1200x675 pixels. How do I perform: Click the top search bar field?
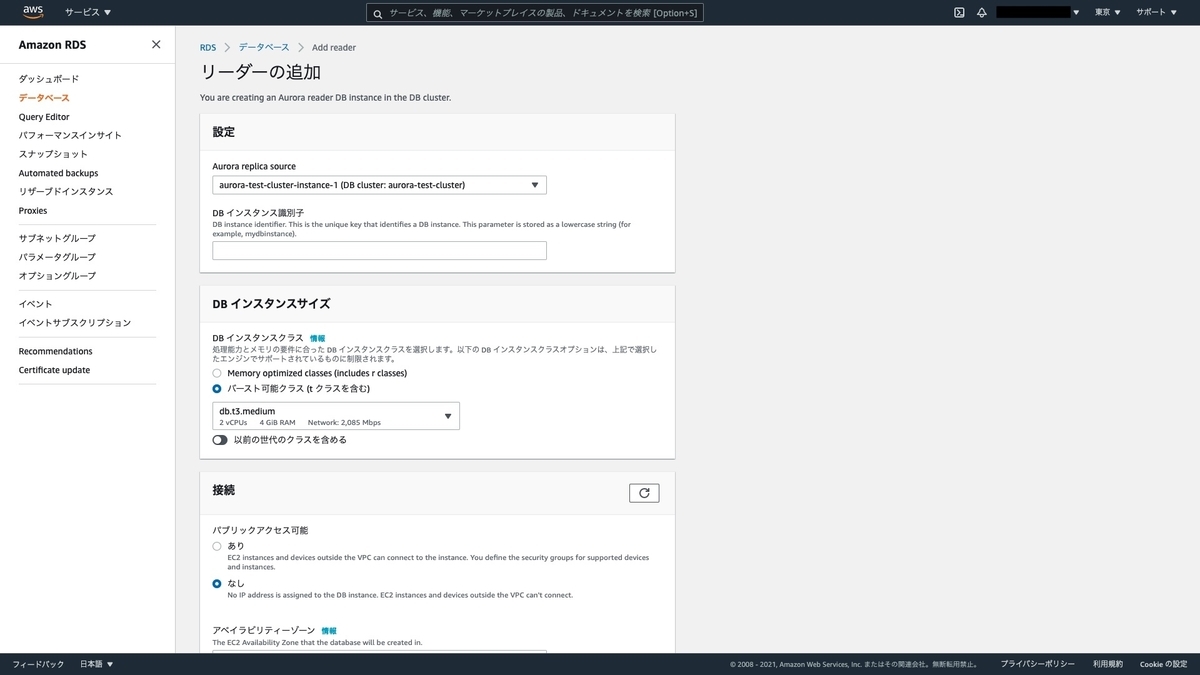[535, 13]
